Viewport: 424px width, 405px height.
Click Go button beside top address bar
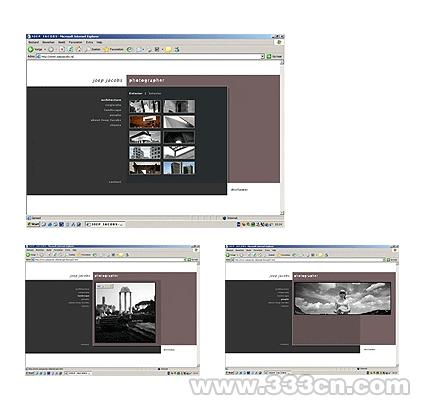point(274,57)
